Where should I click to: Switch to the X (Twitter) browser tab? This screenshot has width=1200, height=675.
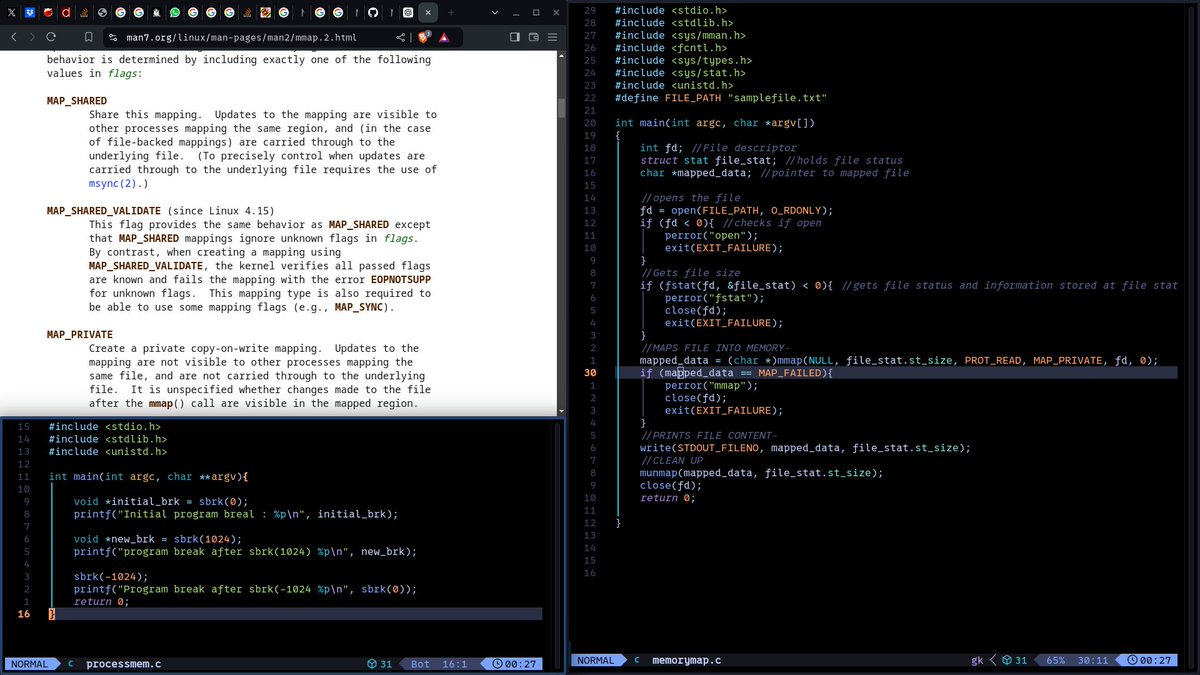(11, 13)
